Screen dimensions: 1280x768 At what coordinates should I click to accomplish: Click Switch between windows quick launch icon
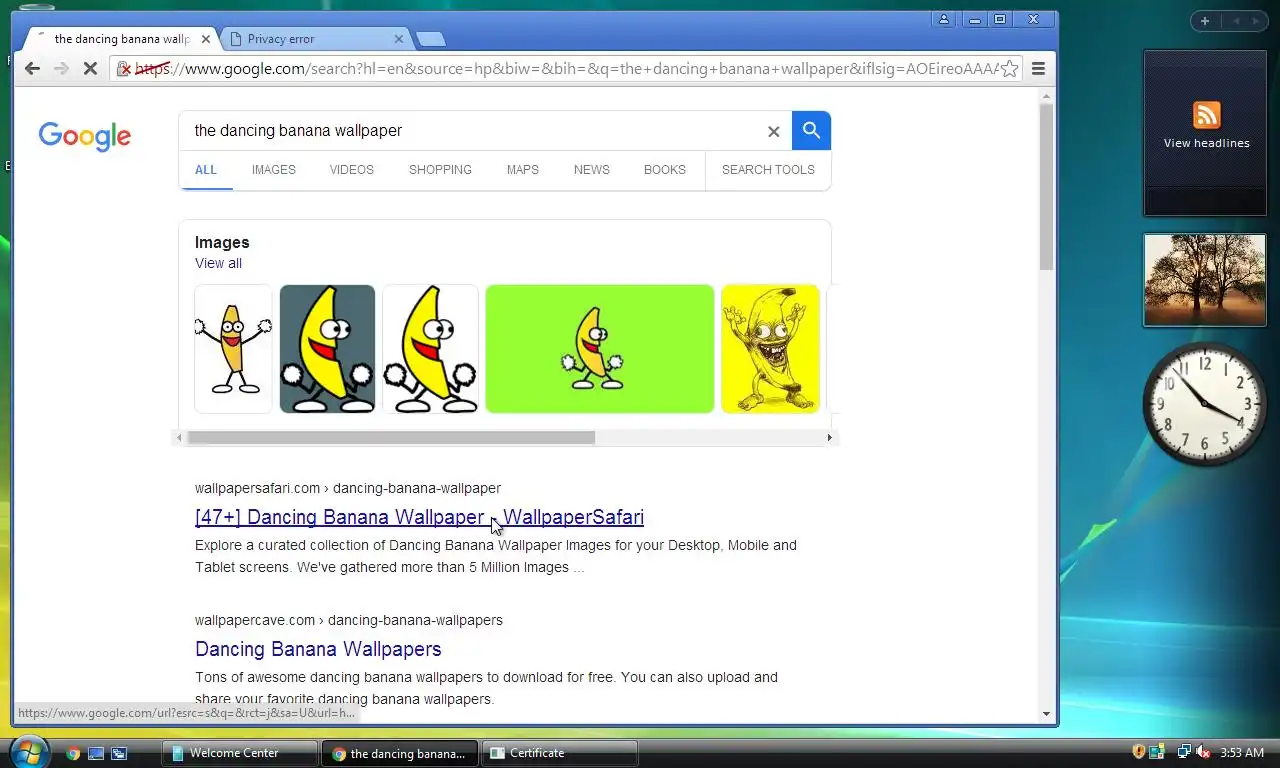(119, 753)
